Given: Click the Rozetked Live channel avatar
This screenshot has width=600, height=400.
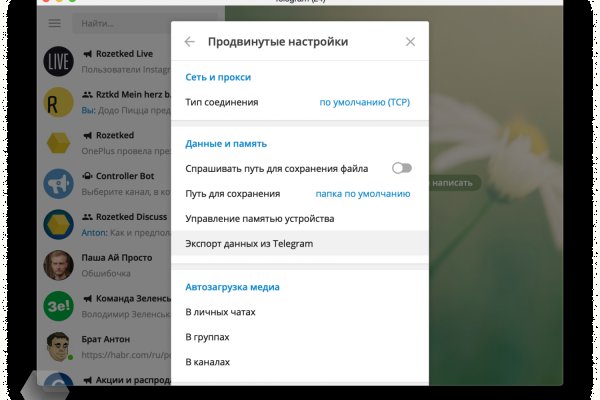Looking at the screenshot, I should pyautogui.click(x=59, y=61).
